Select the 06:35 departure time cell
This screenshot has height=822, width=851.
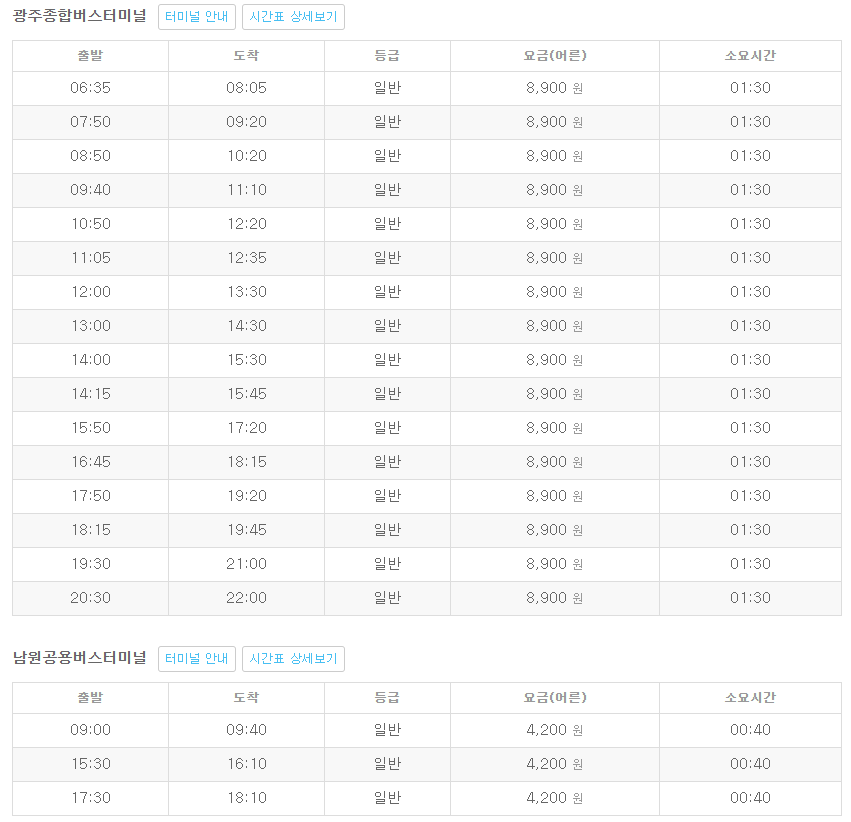(x=91, y=88)
